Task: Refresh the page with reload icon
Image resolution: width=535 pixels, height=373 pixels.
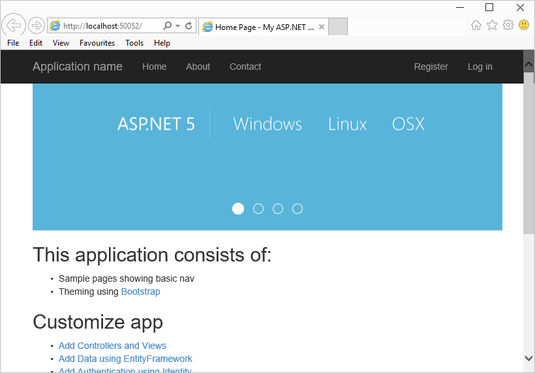Action: click(x=188, y=26)
